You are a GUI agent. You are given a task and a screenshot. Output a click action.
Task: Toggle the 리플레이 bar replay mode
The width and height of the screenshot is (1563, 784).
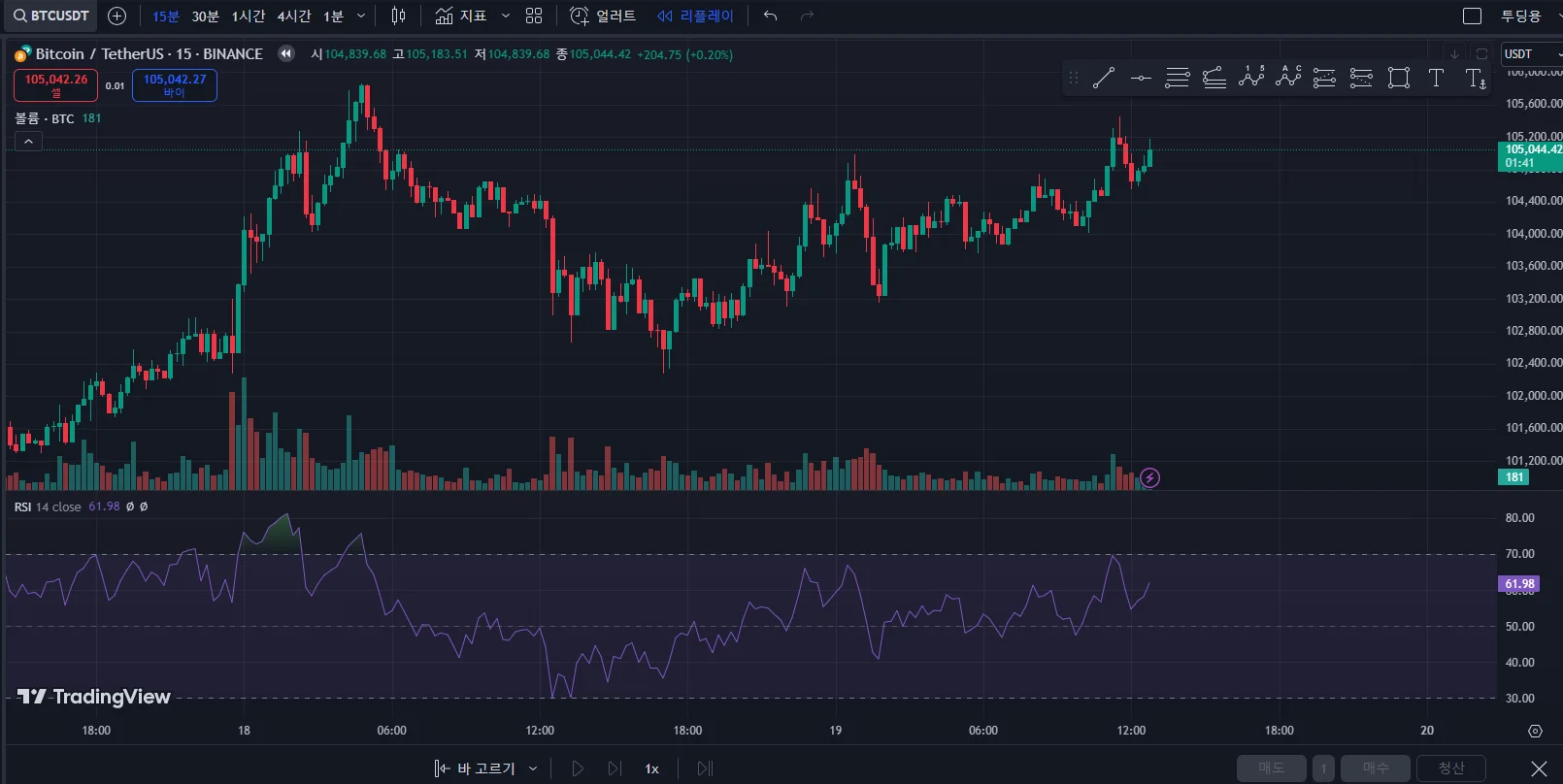[x=695, y=16]
